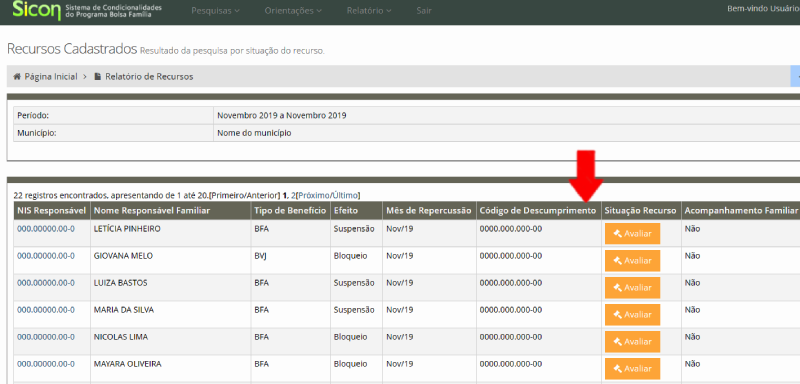Click Bloqueio in Nicolas Lima row
This screenshot has height=384, width=800.
[350, 337]
